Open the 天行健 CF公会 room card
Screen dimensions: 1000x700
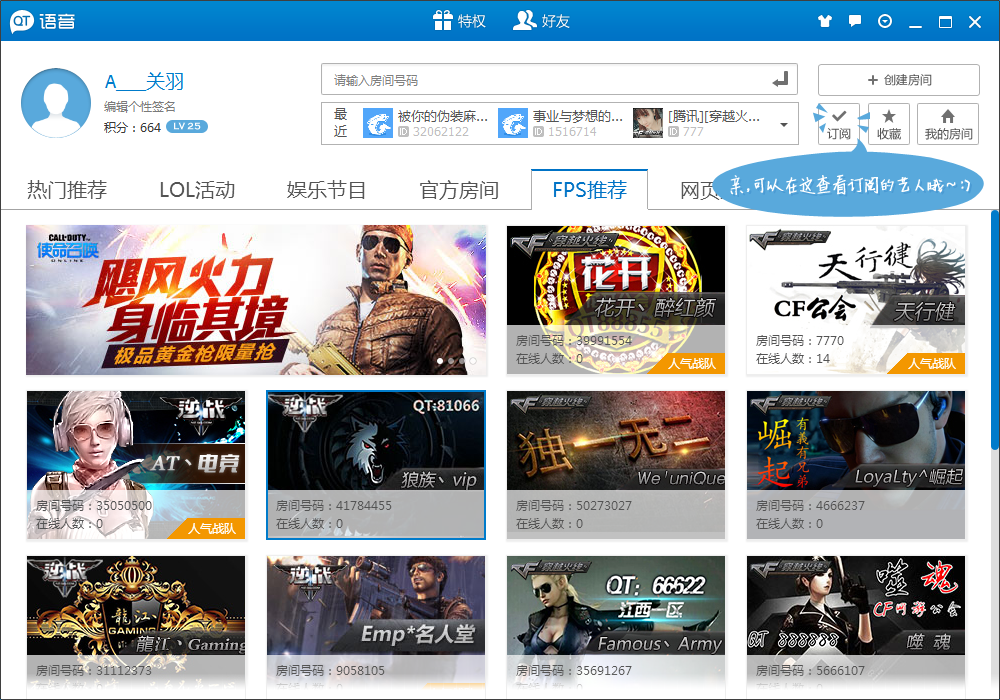tap(856, 300)
